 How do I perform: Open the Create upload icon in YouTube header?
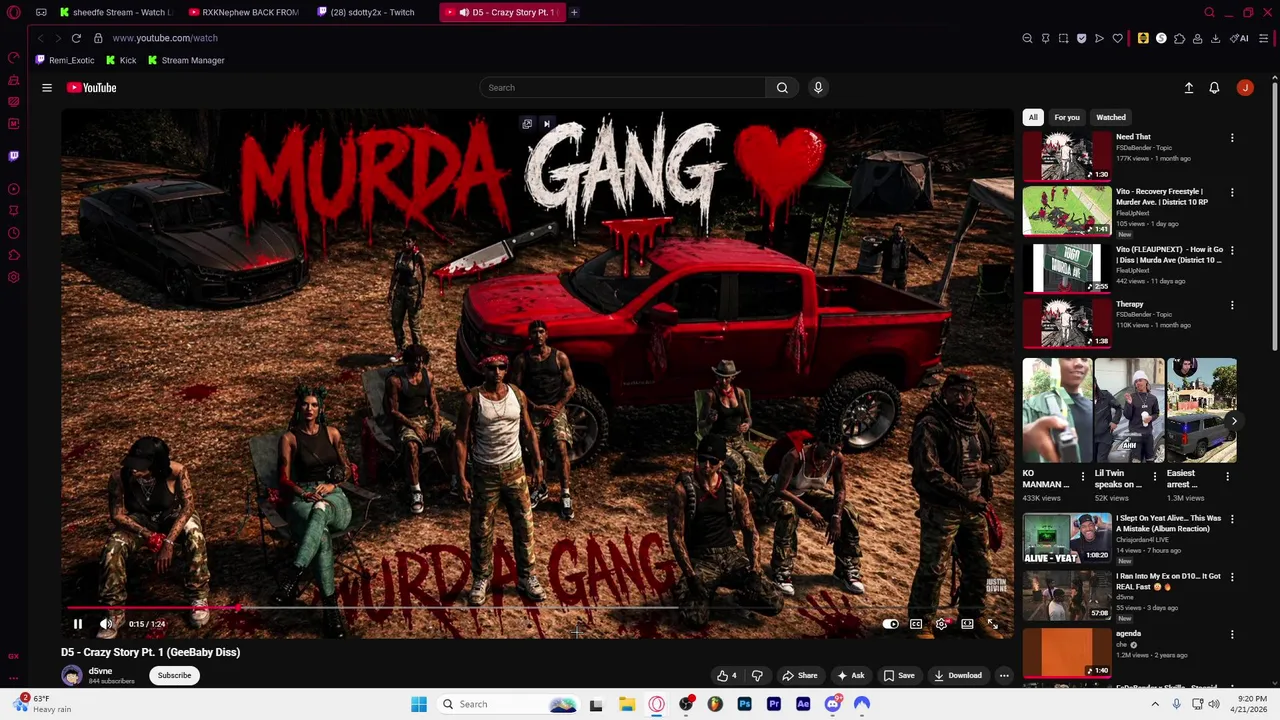coord(1189,88)
